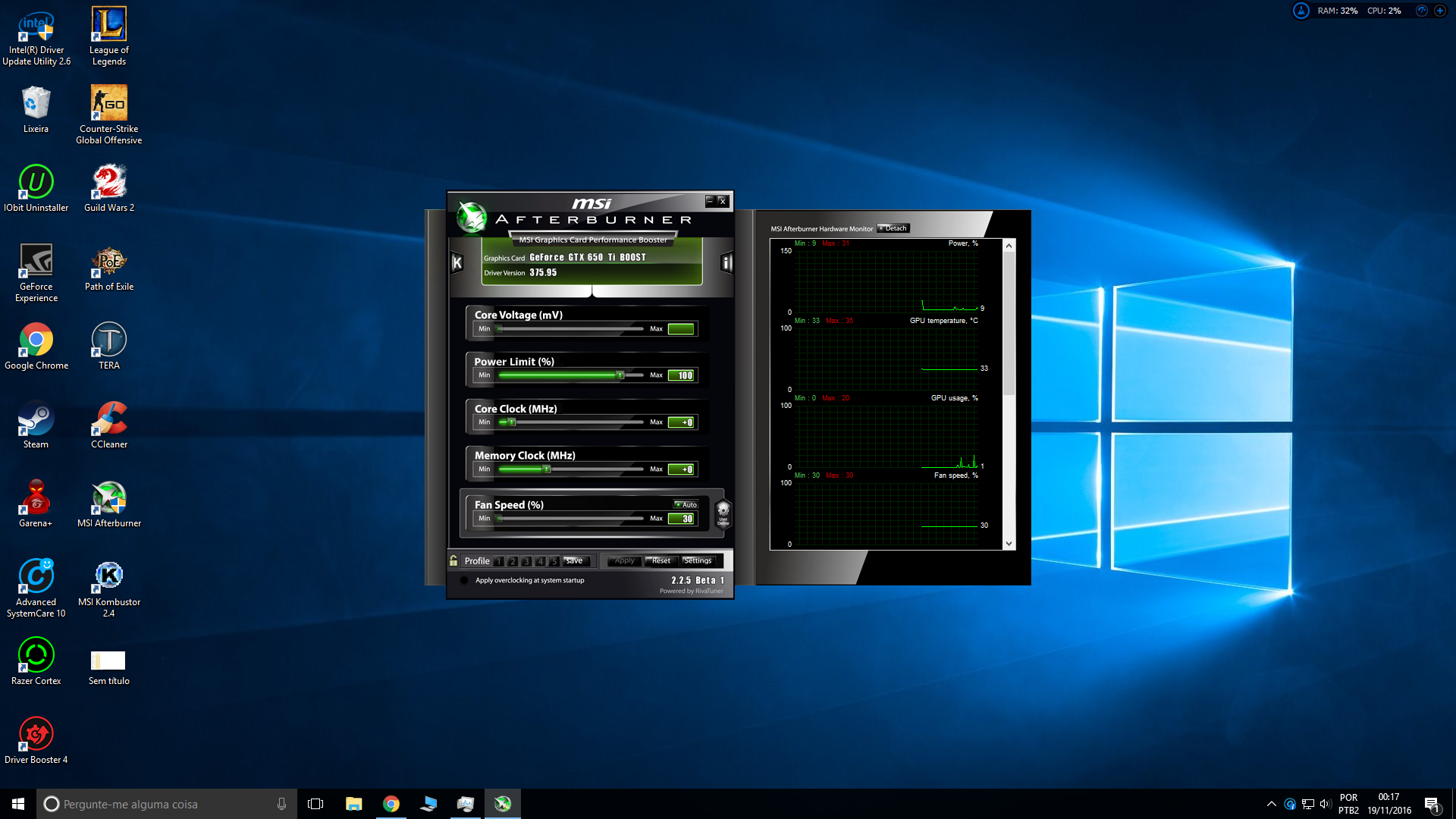Image resolution: width=1456 pixels, height=819 pixels.
Task: Open the Lixeira recycle bin
Action: (36, 110)
